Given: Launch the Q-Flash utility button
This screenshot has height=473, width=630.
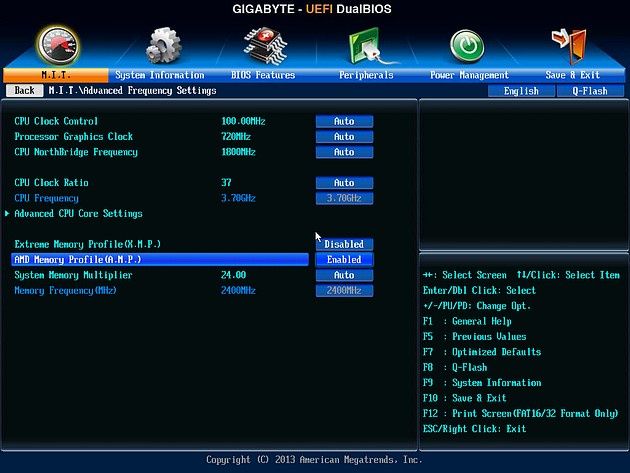Looking at the screenshot, I should click(590, 91).
